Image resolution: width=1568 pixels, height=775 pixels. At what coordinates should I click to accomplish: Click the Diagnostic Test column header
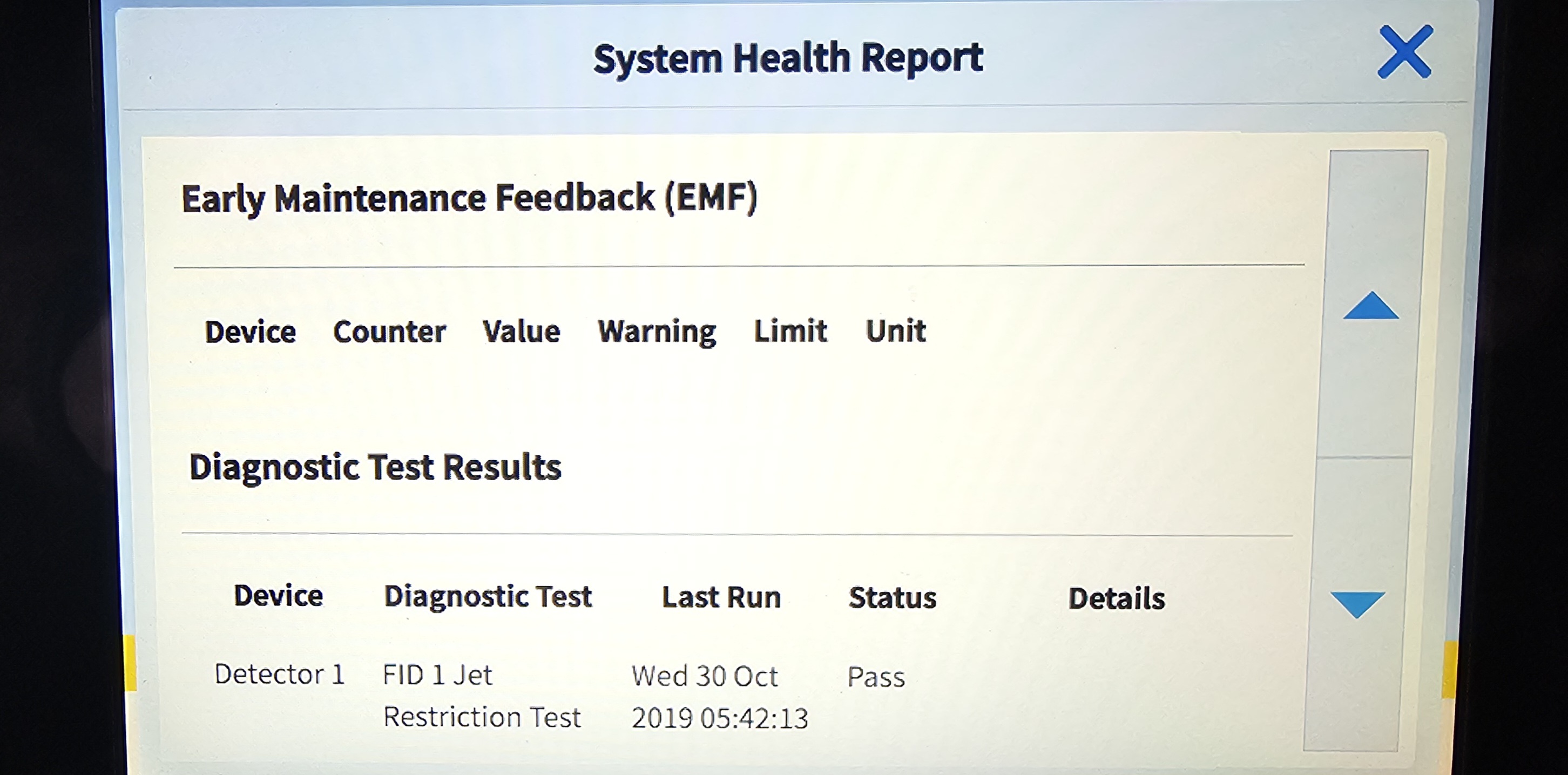pyautogui.click(x=488, y=597)
